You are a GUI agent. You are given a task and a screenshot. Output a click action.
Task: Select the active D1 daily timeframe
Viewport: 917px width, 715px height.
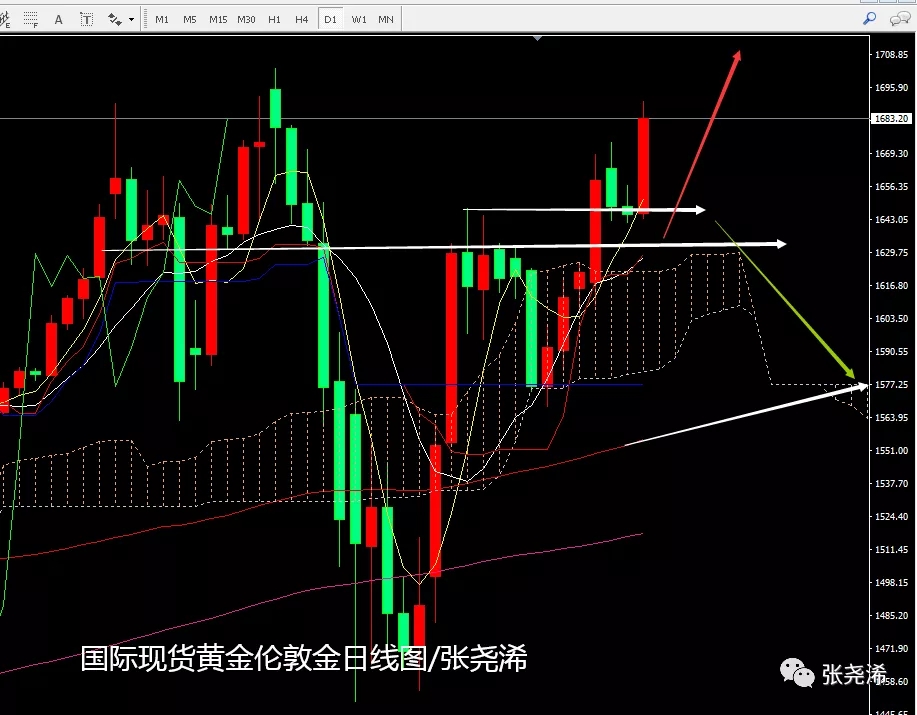tap(330, 19)
